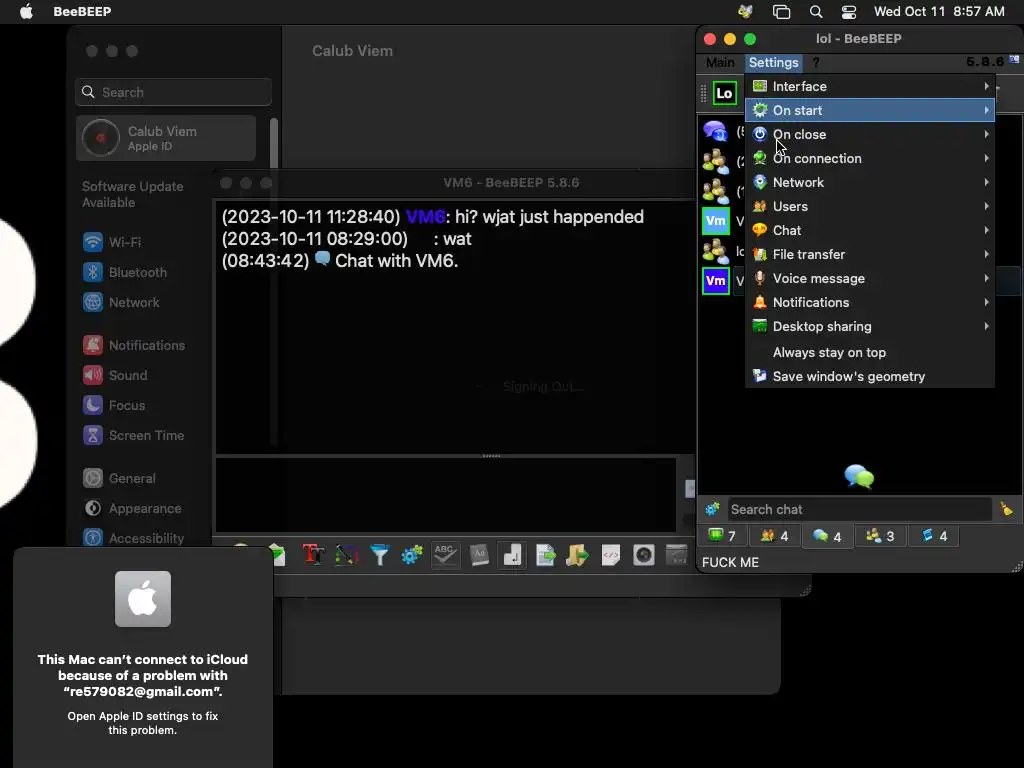The width and height of the screenshot is (1024, 768).
Task: Open dictionary book icon in chat toolbar
Action: (x=479, y=555)
